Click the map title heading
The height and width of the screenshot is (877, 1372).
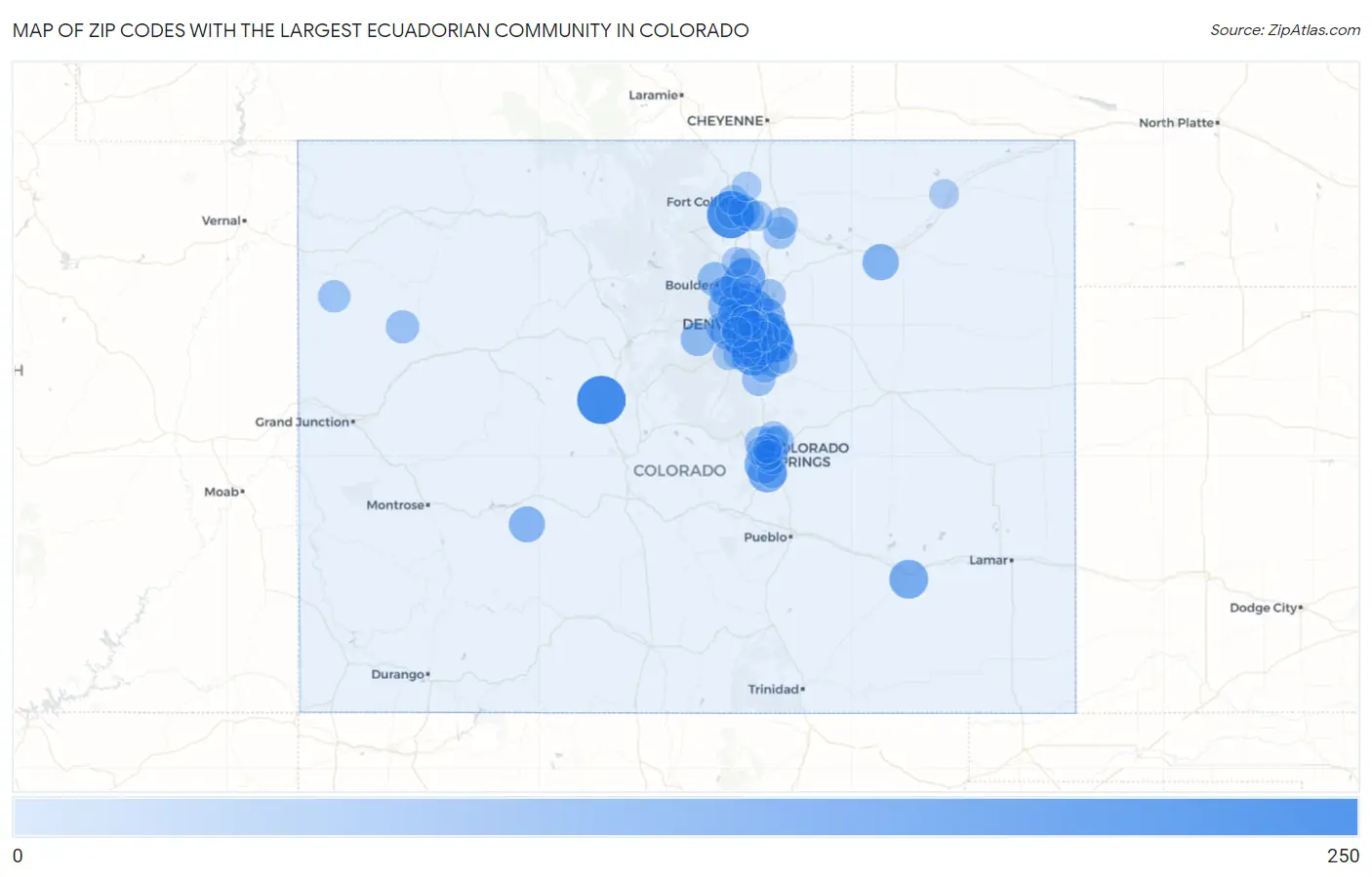[381, 30]
